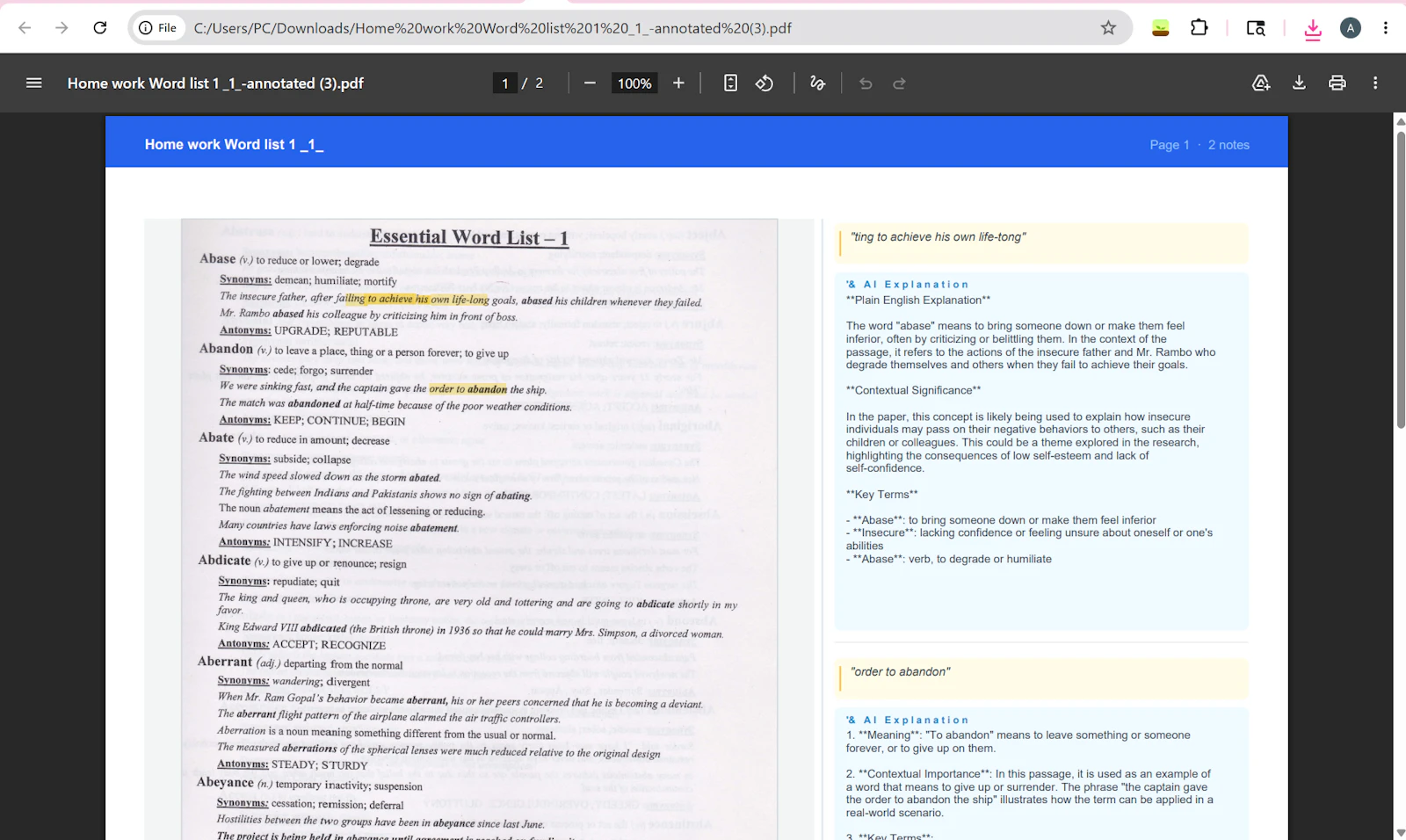Bookmark this tab with star icon

pyautogui.click(x=1108, y=28)
